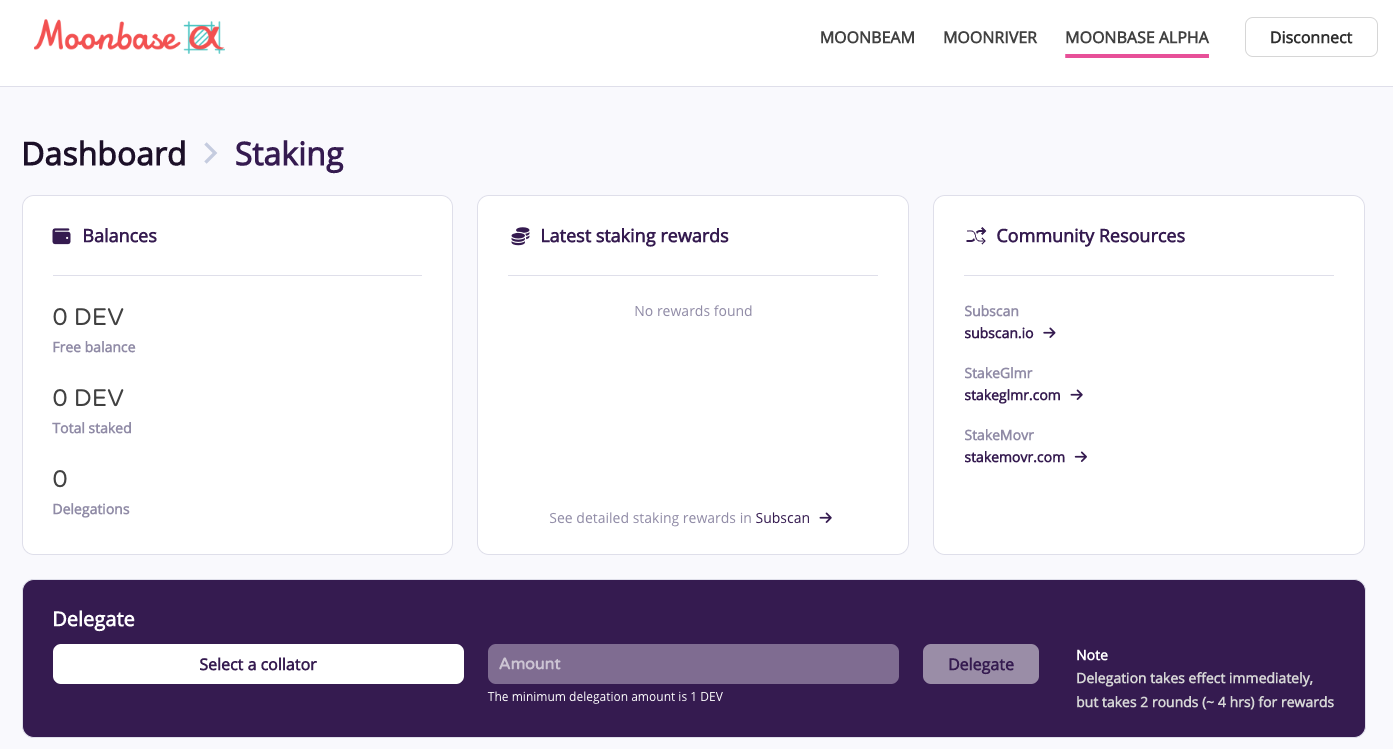Switch to the MOONRIVER network tab

click(990, 37)
